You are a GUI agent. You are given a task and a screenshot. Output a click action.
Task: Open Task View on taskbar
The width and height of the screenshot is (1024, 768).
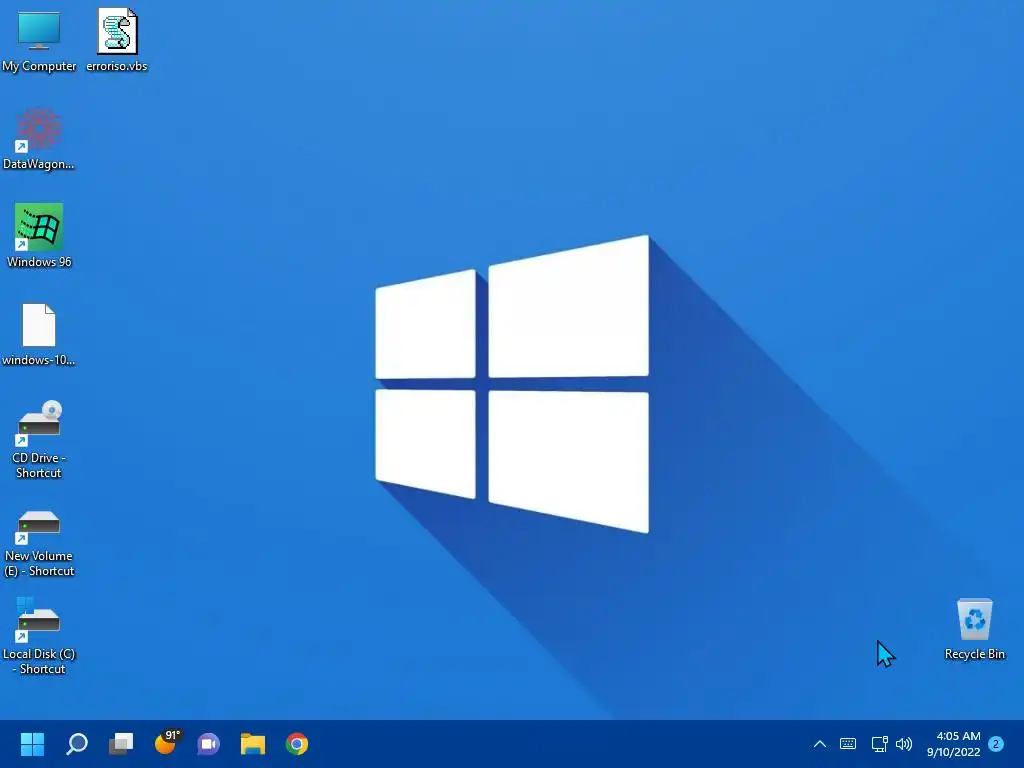[x=121, y=744]
